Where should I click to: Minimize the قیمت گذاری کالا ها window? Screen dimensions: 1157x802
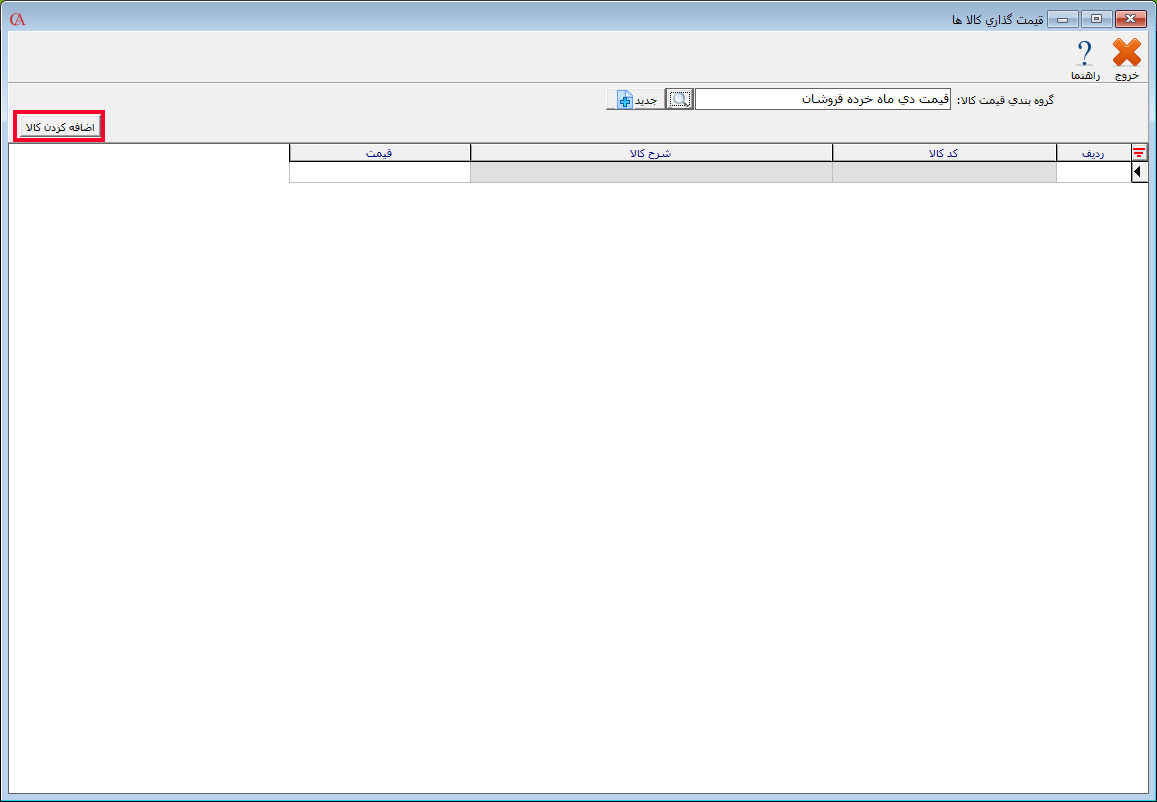point(1062,19)
